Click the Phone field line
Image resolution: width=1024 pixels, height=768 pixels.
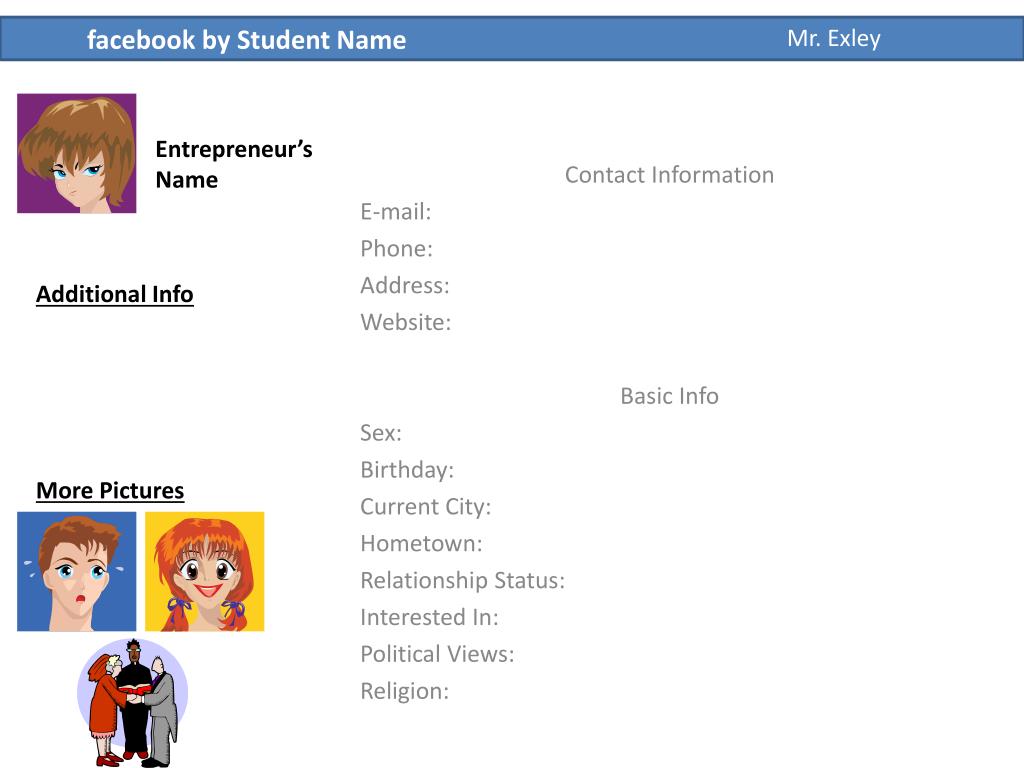pos(396,249)
